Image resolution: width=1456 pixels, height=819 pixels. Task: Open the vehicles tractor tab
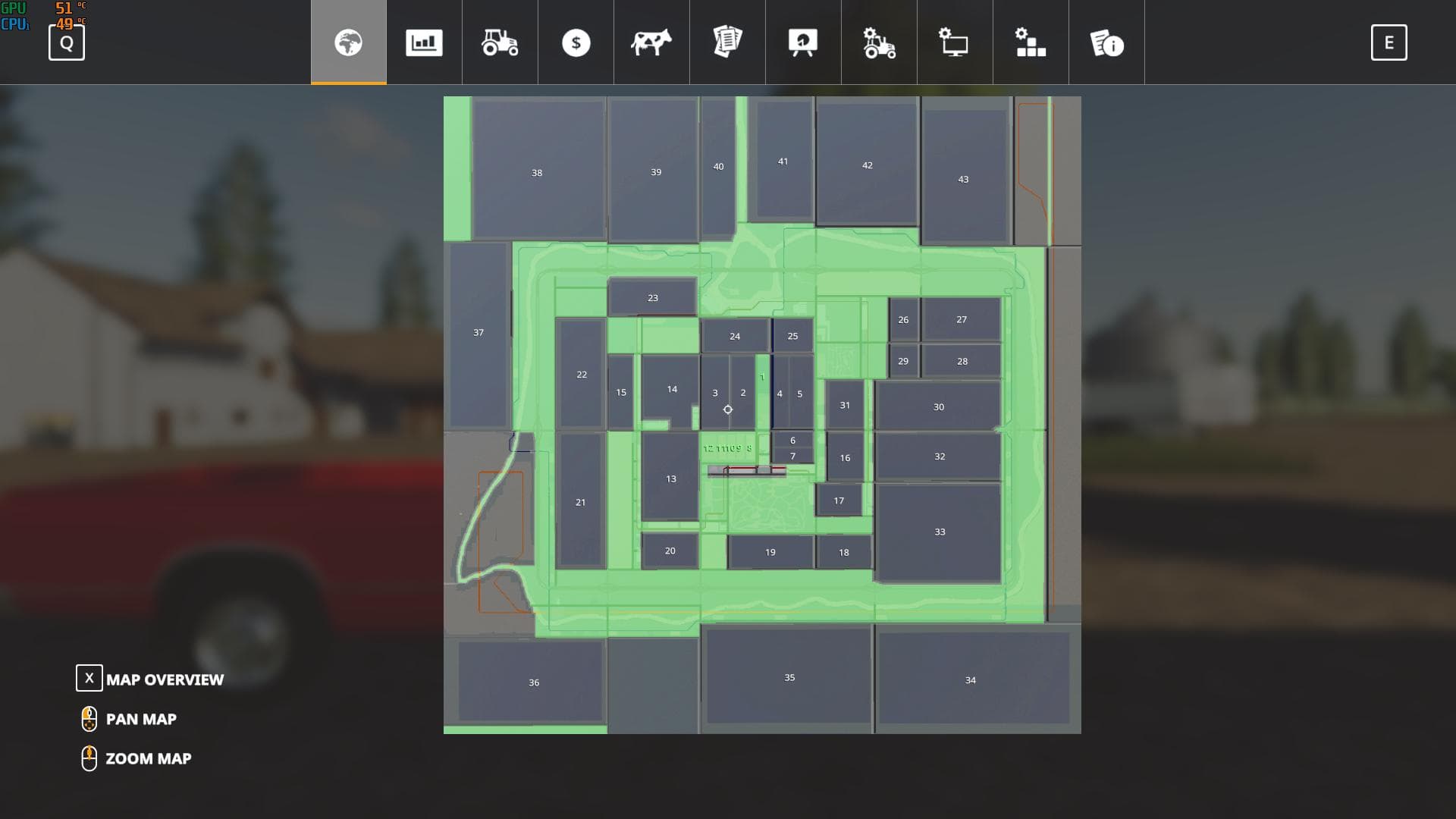pos(500,42)
